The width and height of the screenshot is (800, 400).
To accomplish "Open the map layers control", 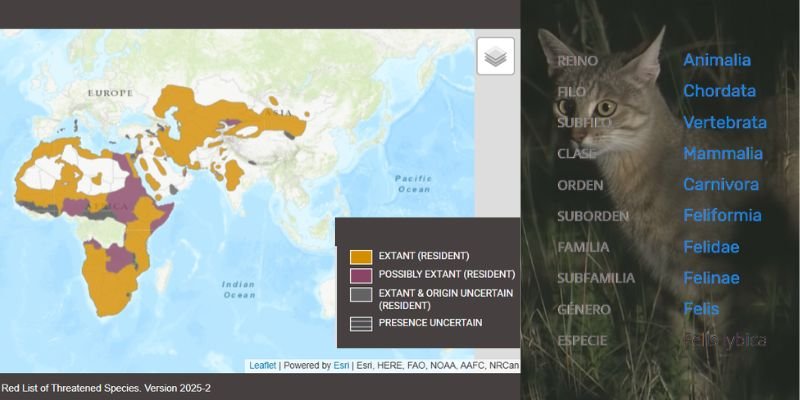I will pos(495,57).
